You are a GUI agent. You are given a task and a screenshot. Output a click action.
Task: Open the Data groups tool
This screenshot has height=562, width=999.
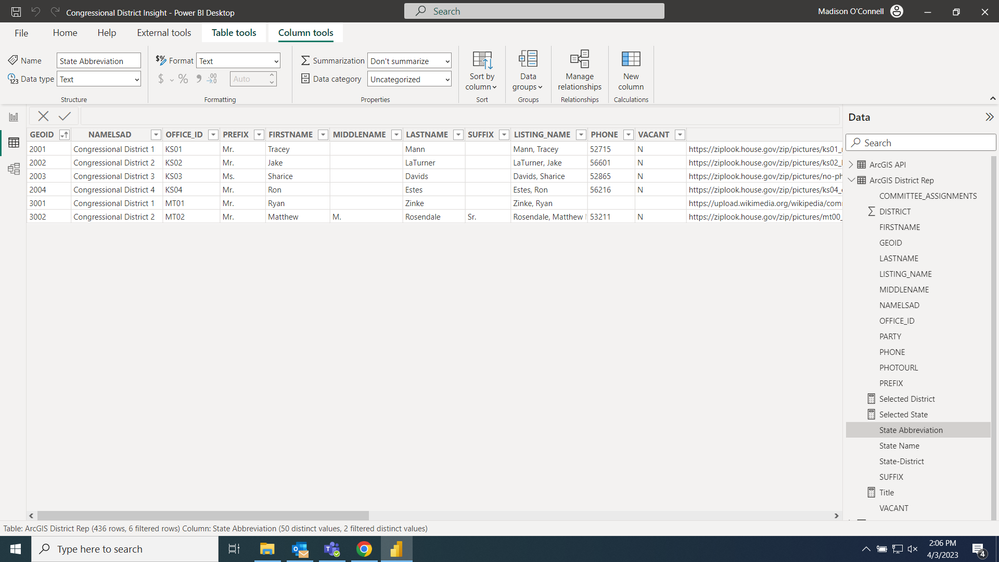(x=528, y=71)
